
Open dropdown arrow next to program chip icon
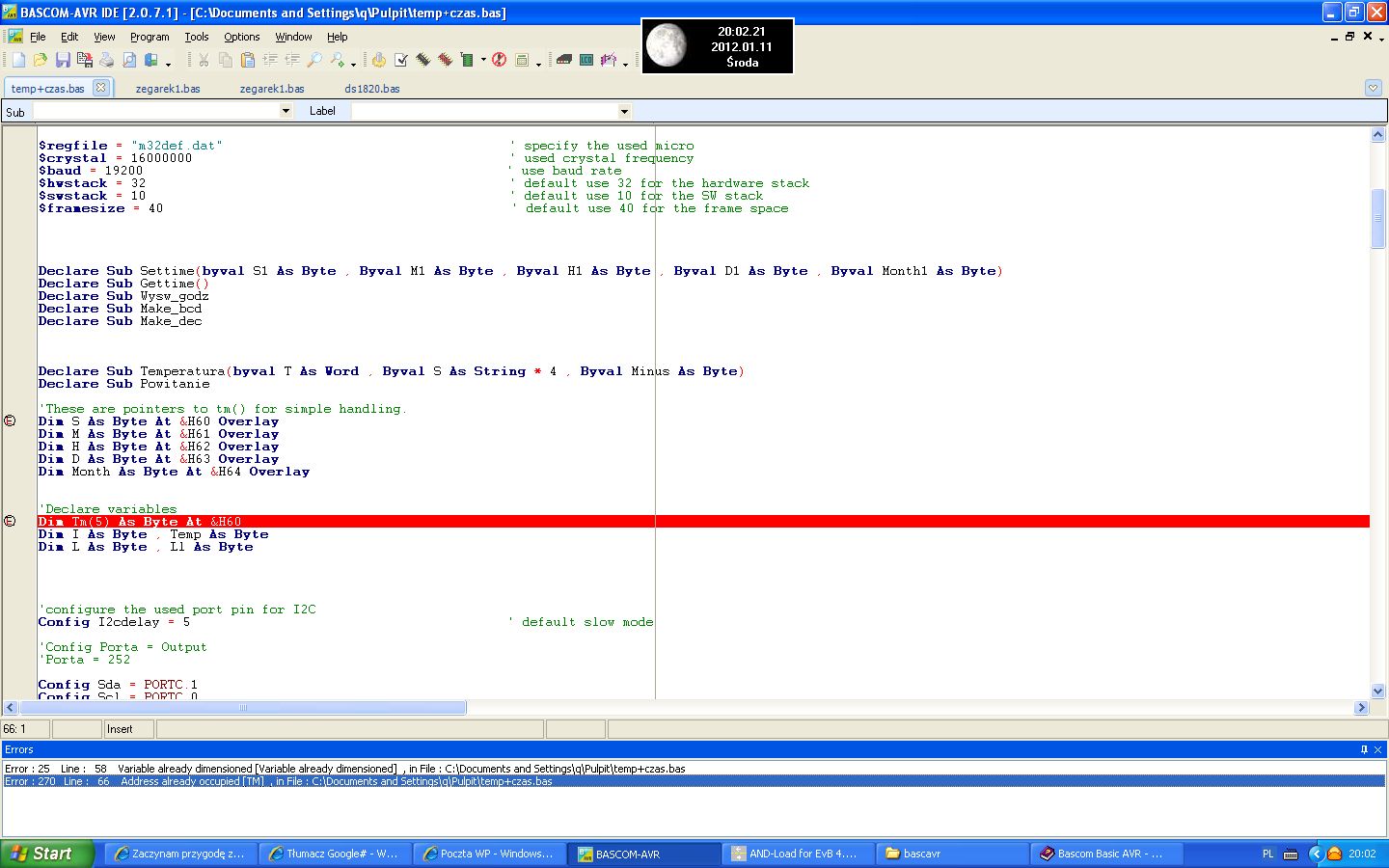[482, 60]
